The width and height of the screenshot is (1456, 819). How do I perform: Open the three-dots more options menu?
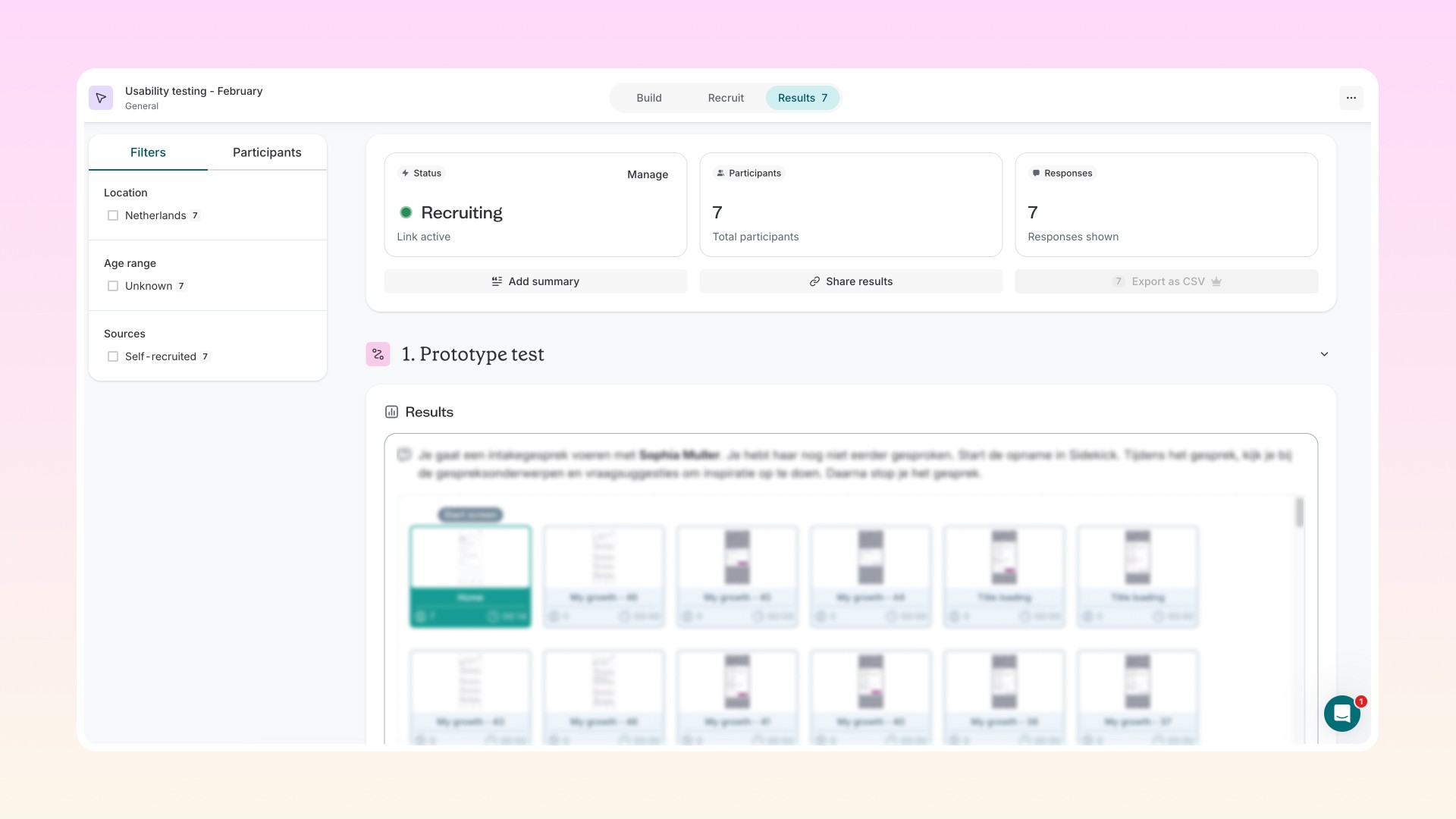[x=1351, y=98]
